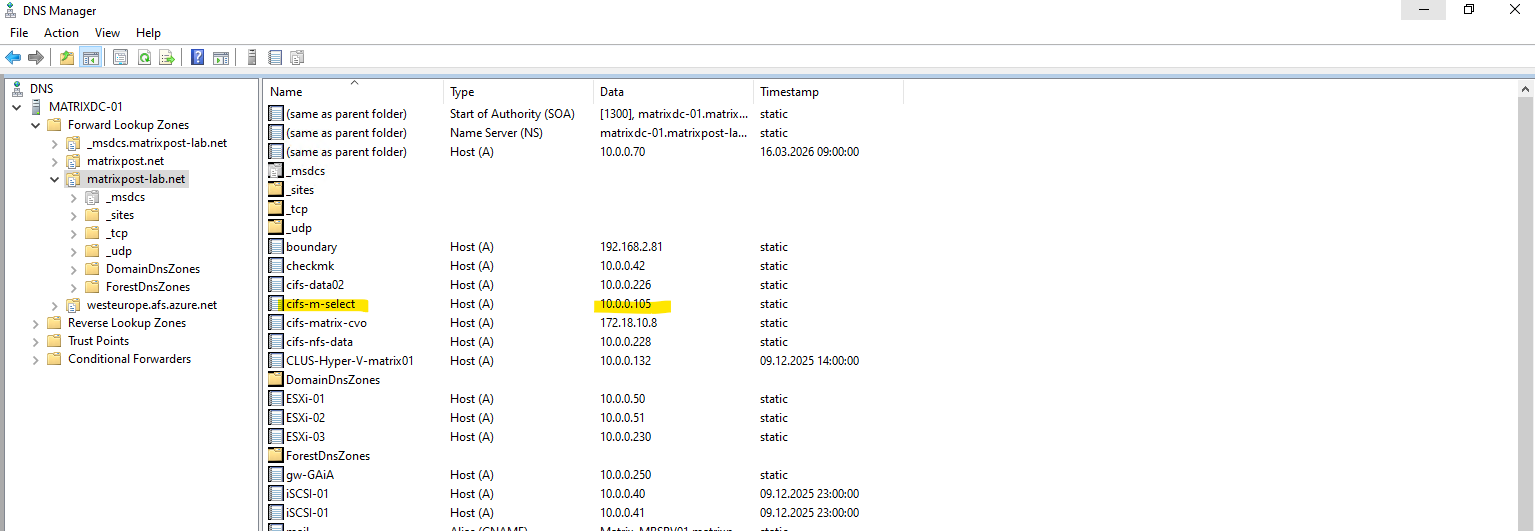Screen dimensions: 1535x531
Task: Click the Refresh toolbar icon
Action: click(x=144, y=57)
